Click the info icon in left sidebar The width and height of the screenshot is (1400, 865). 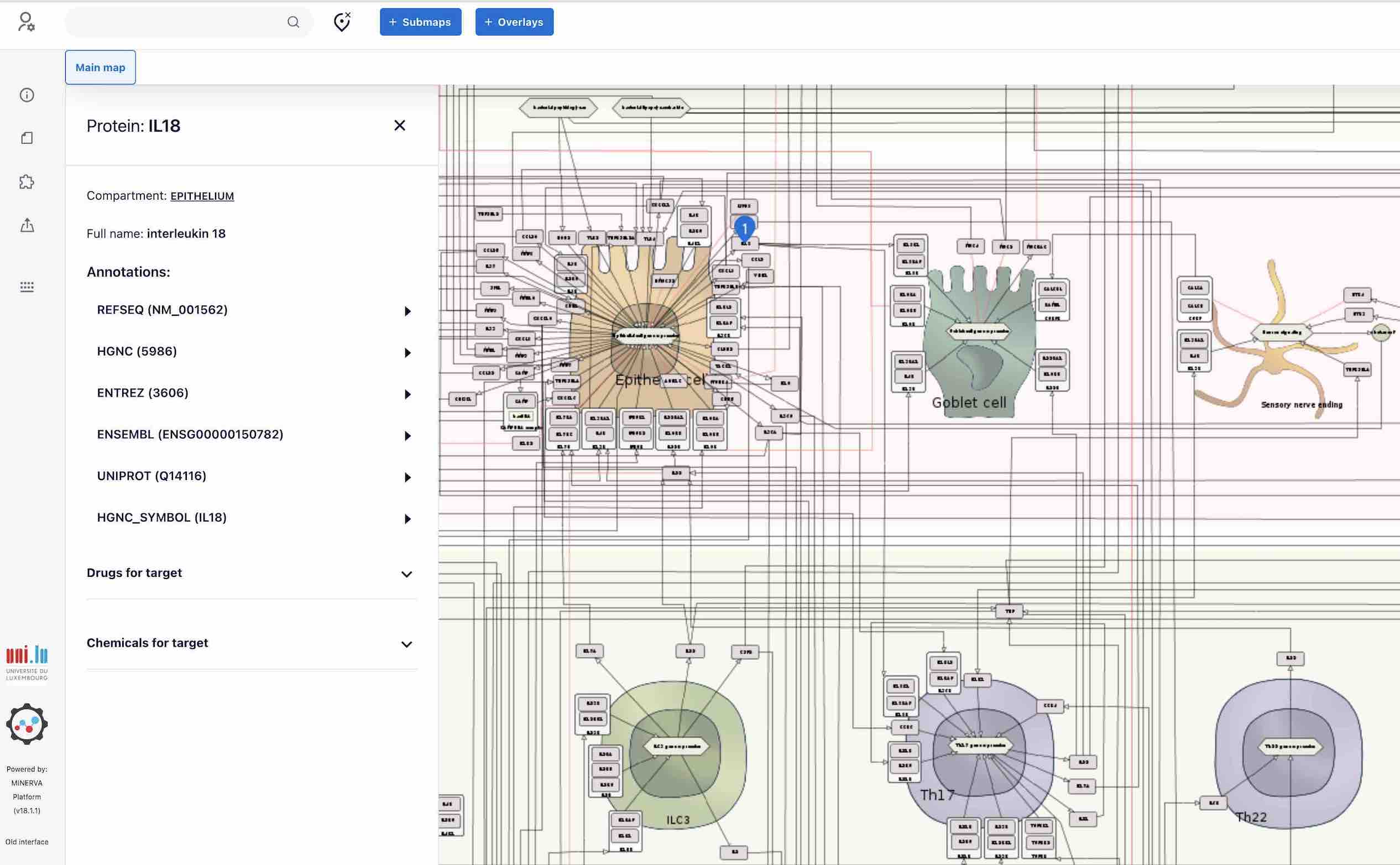click(x=27, y=95)
